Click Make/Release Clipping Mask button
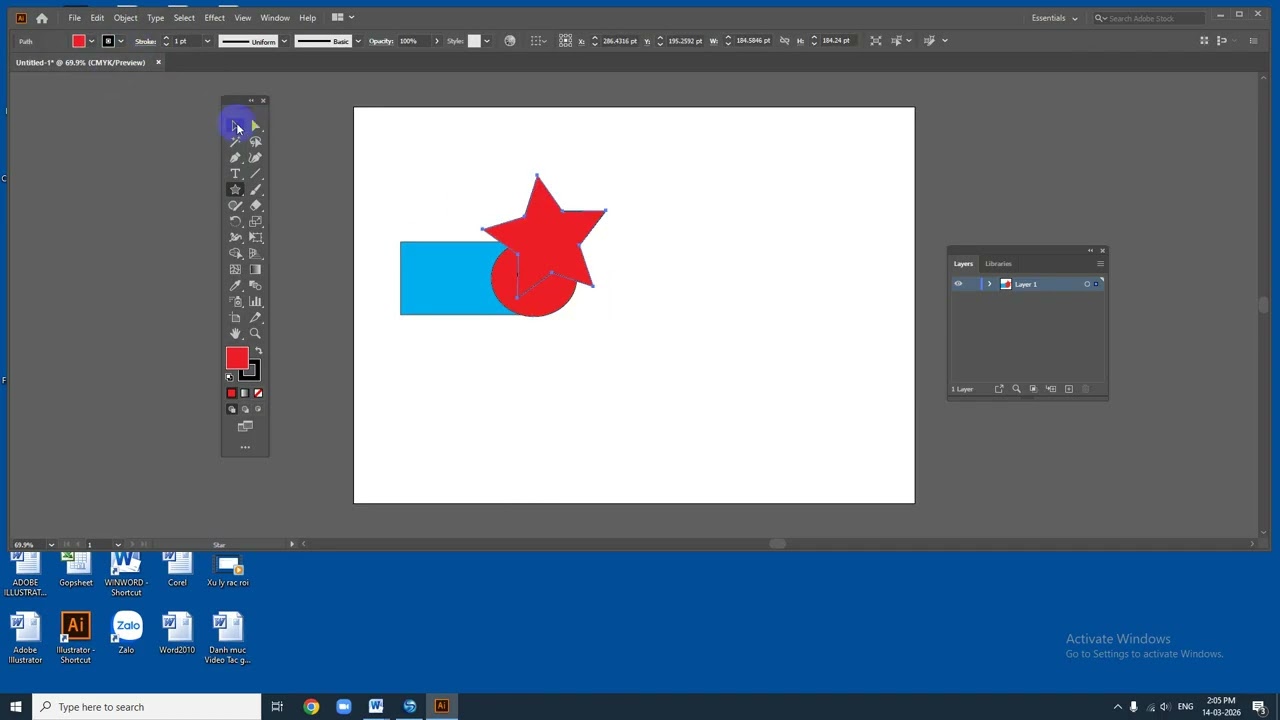1280x720 pixels. point(1033,389)
